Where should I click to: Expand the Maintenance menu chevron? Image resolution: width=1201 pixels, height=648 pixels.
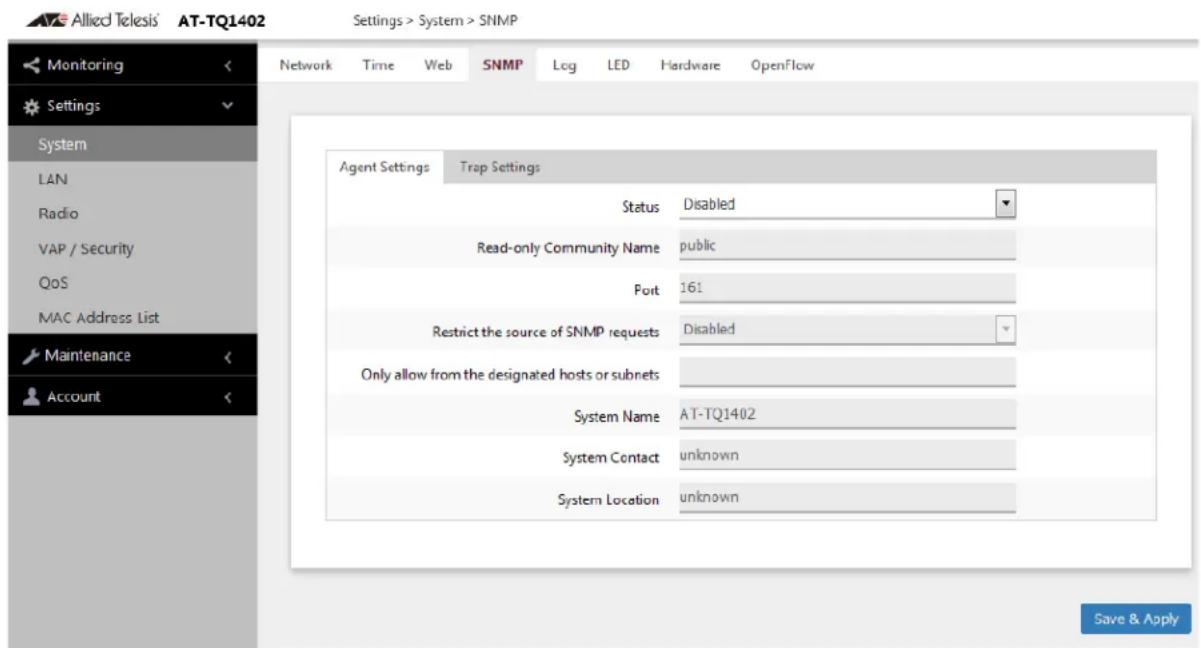point(228,357)
